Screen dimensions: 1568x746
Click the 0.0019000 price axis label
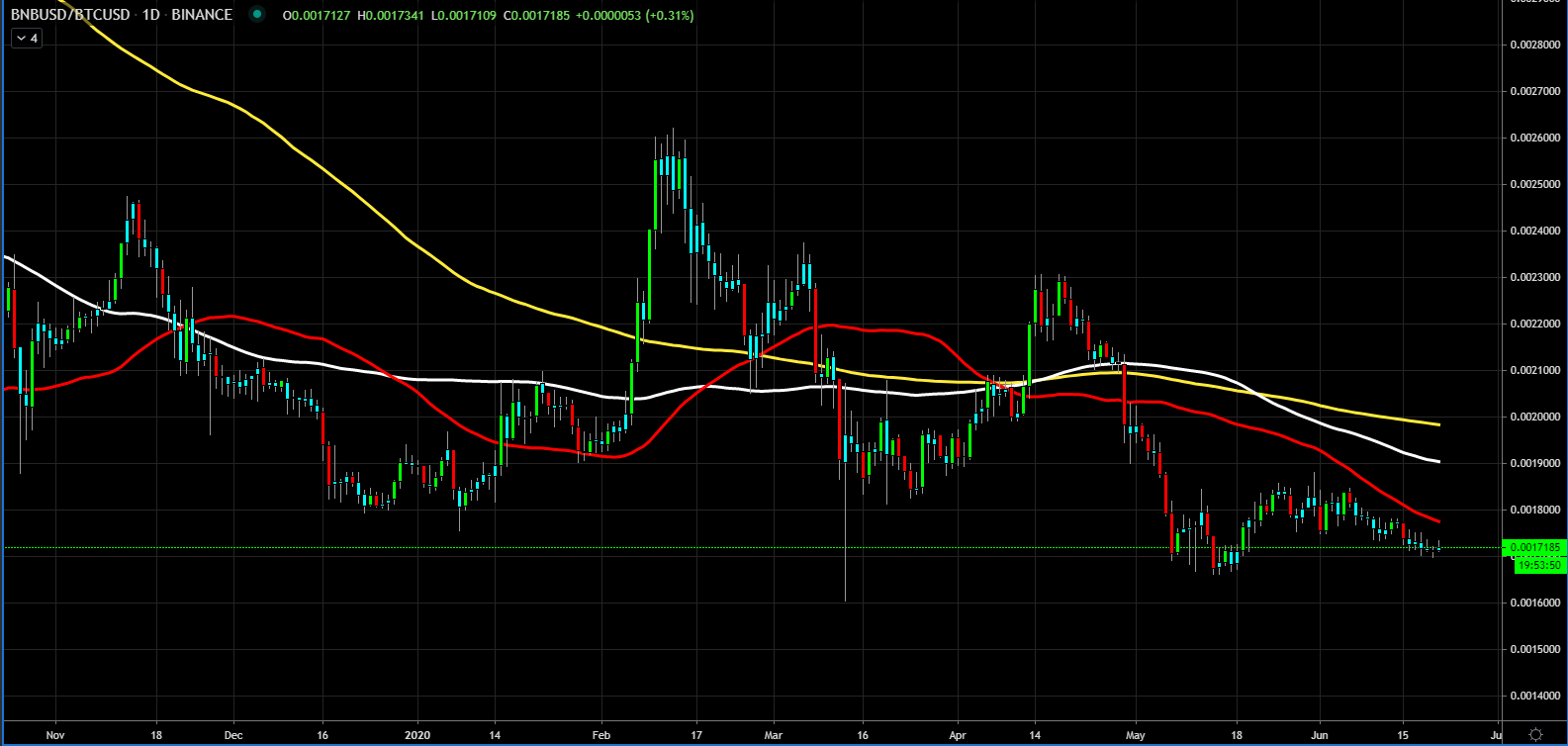1535,463
